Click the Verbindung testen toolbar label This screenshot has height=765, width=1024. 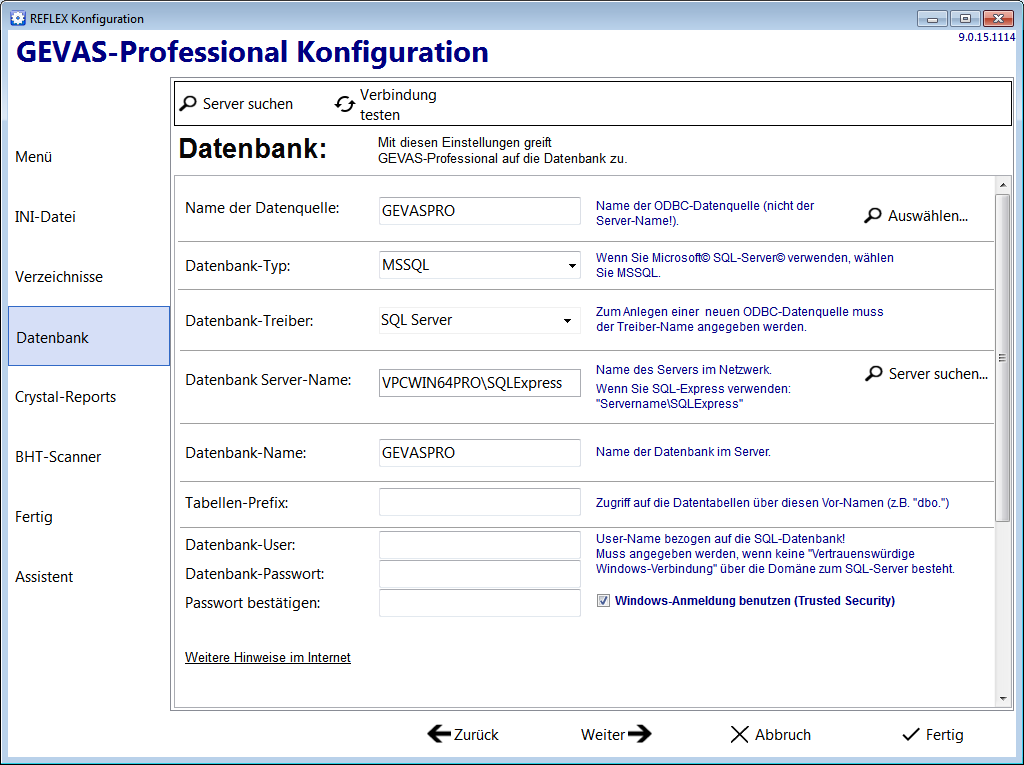point(398,105)
